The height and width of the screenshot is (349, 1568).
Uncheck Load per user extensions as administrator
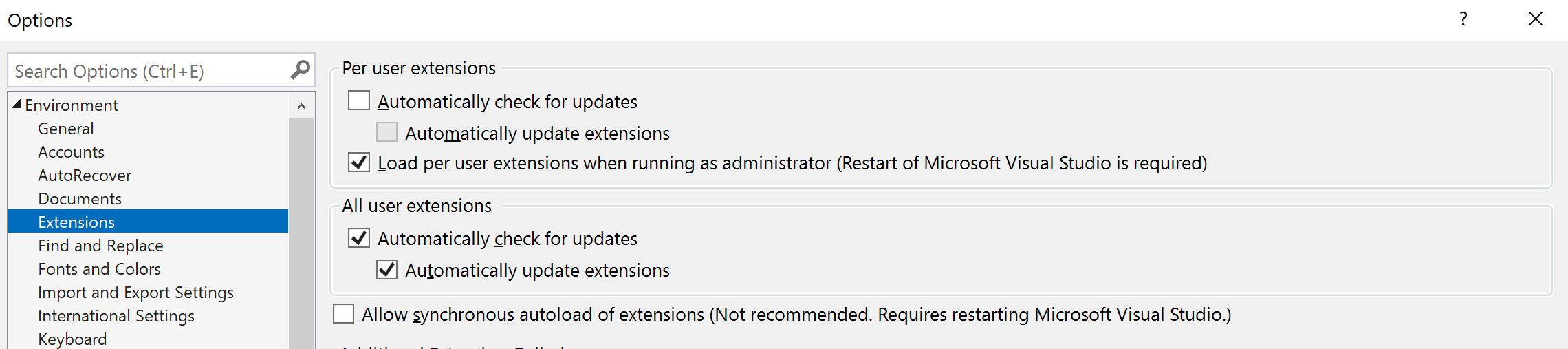tap(359, 162)
